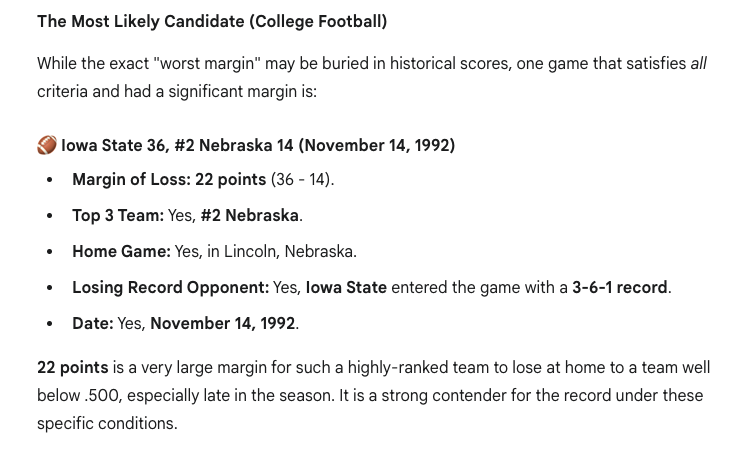Click the heading "The Most Likely Candidate"
Screen dimensions: 734x450
tap(212, 21)
